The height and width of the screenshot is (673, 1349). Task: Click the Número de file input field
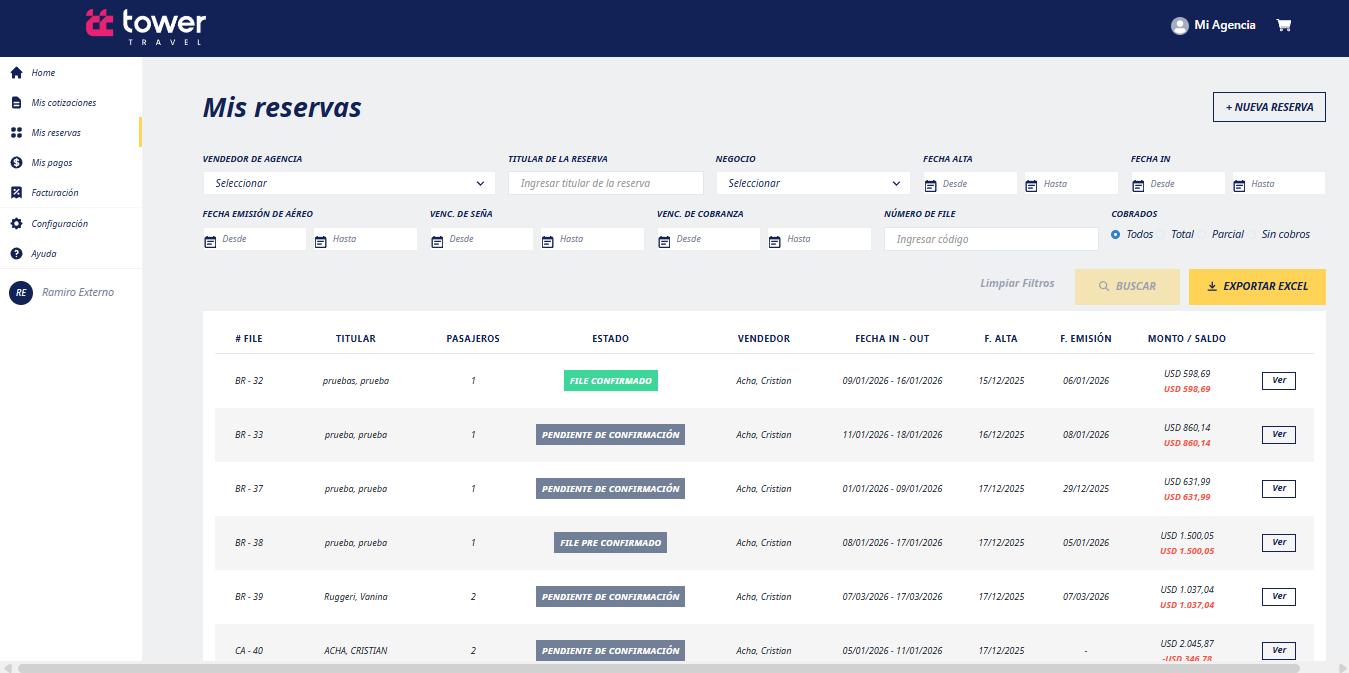[x=990, y=240]
